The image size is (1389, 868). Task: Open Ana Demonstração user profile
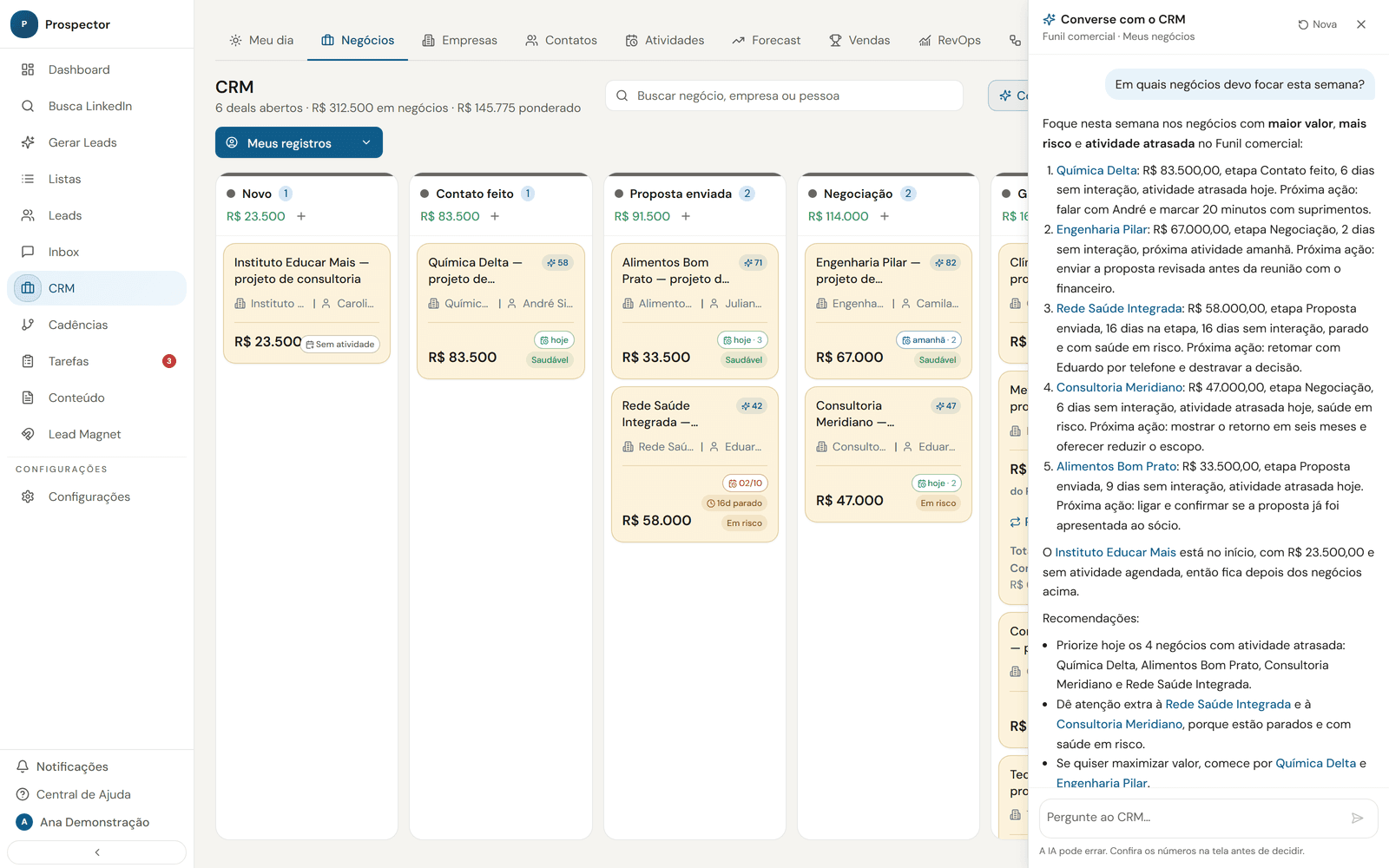[96, 822]
